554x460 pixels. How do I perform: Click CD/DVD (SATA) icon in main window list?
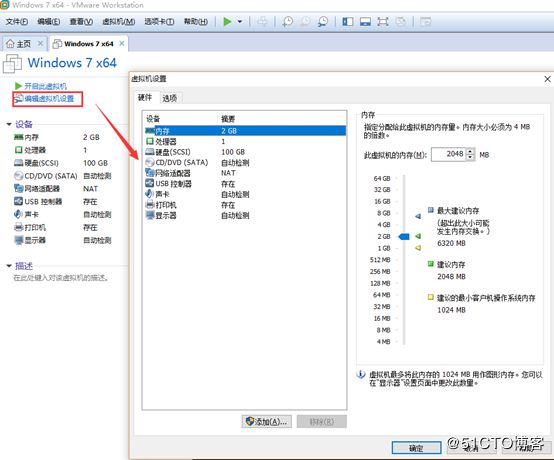[x=19, y=176]
